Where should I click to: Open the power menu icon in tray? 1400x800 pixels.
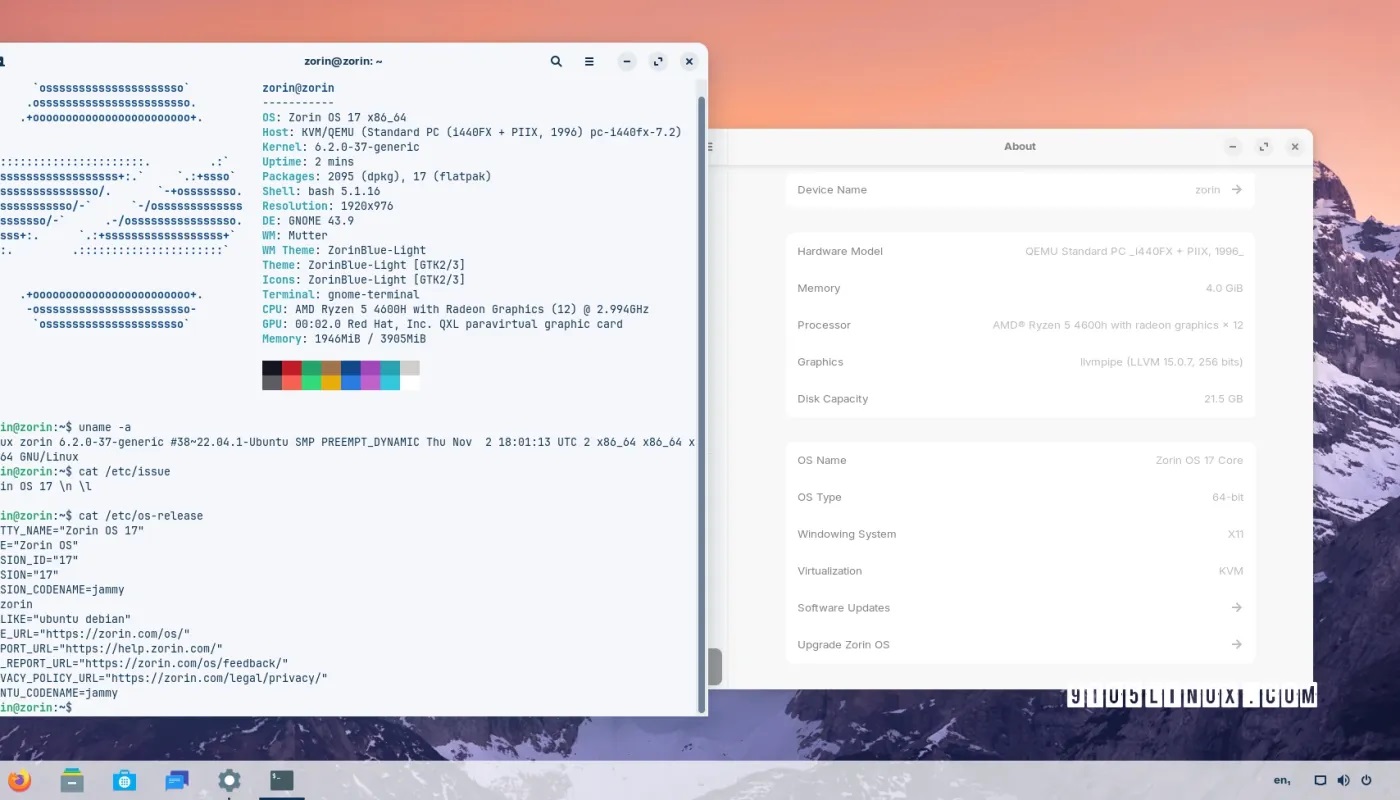click(x=1366, y=781)
